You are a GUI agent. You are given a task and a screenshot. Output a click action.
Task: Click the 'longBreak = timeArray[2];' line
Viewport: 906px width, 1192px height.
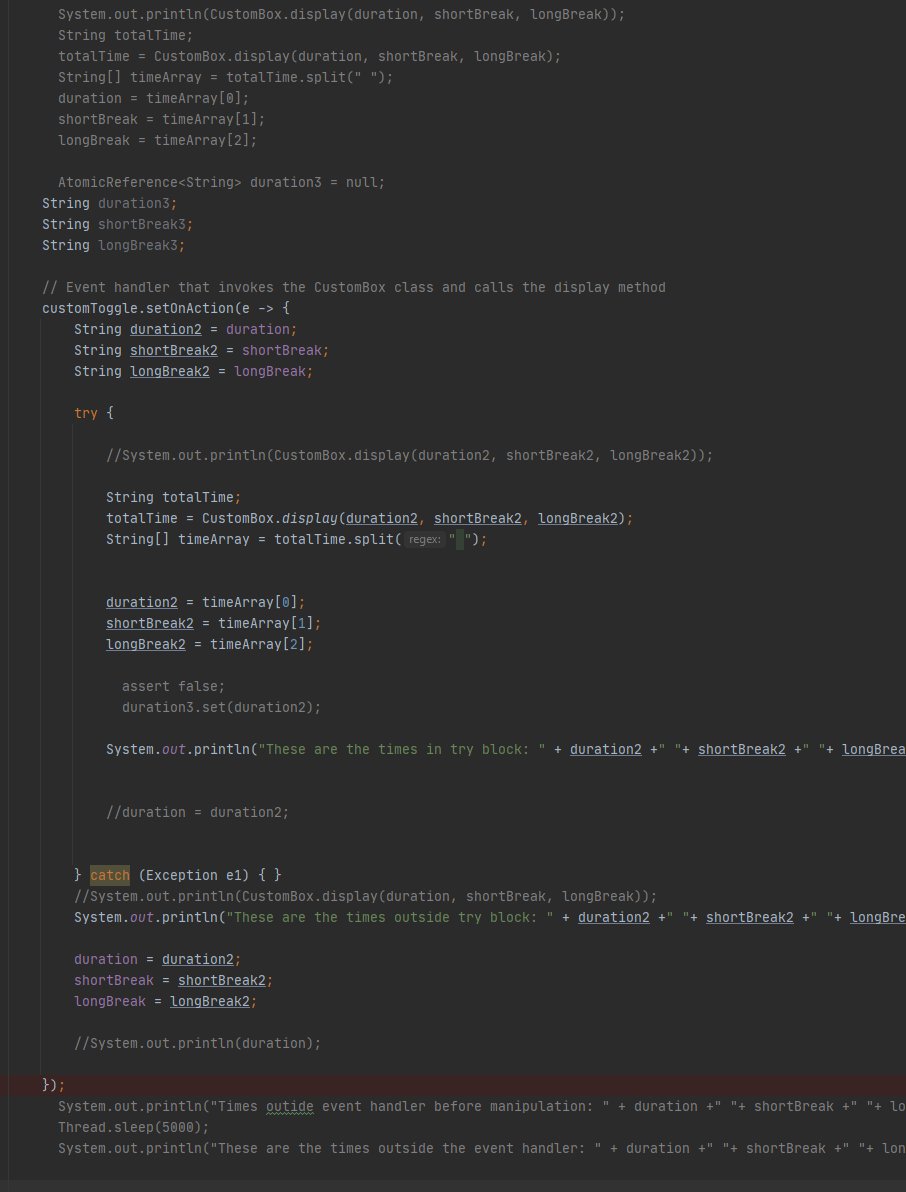pyautogui.click(x=157, y=141)
